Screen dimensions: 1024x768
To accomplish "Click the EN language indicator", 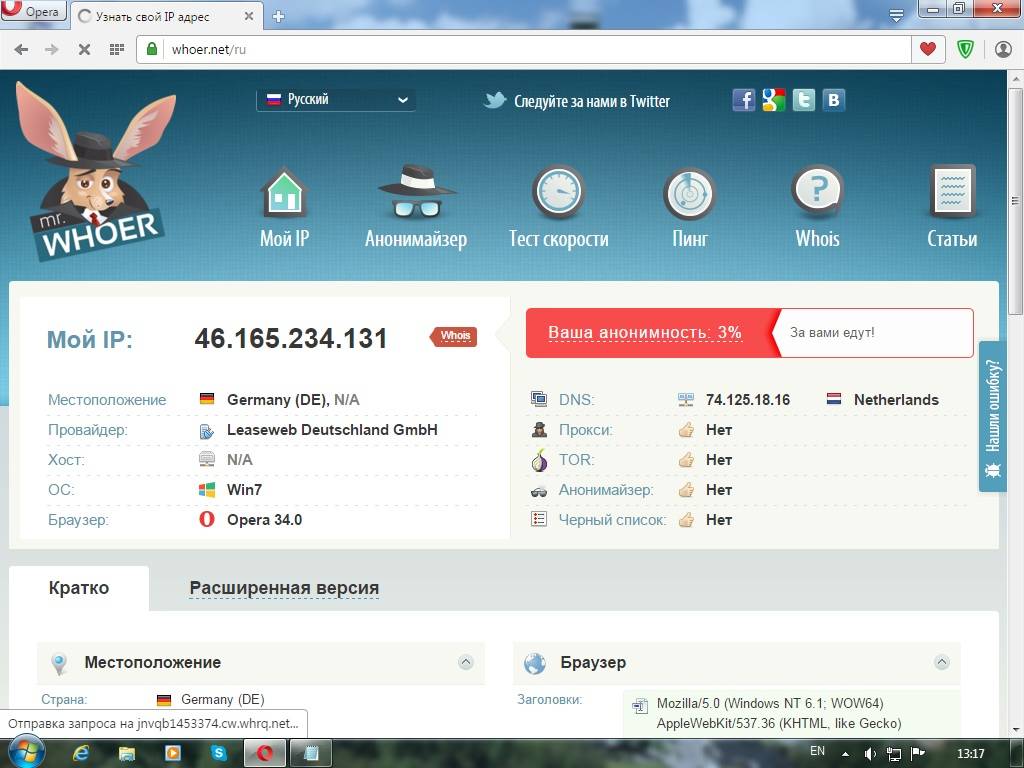I will [817, 751].
